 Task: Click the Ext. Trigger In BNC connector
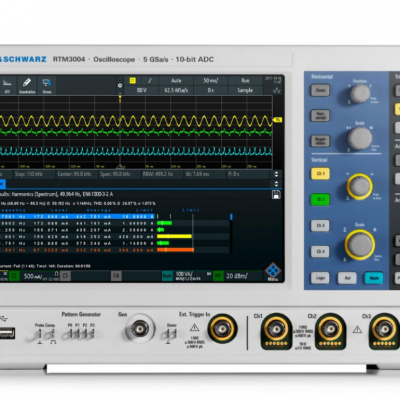click(x=222, y=329)
